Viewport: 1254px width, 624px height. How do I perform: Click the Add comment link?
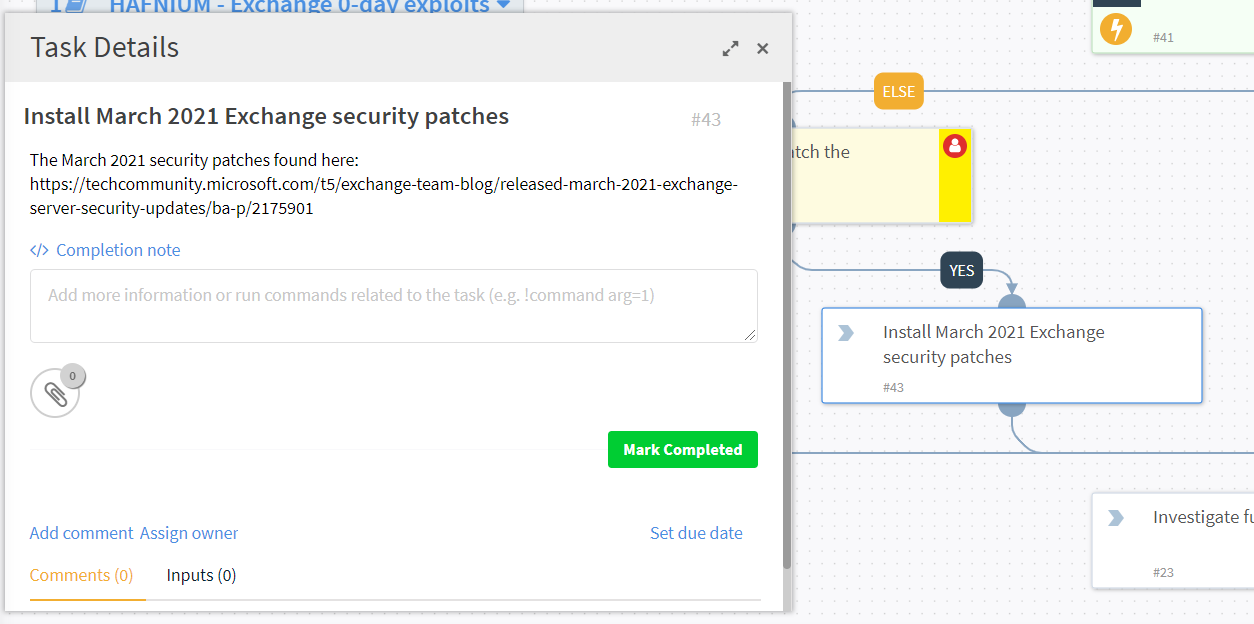(x=81, y=533)
